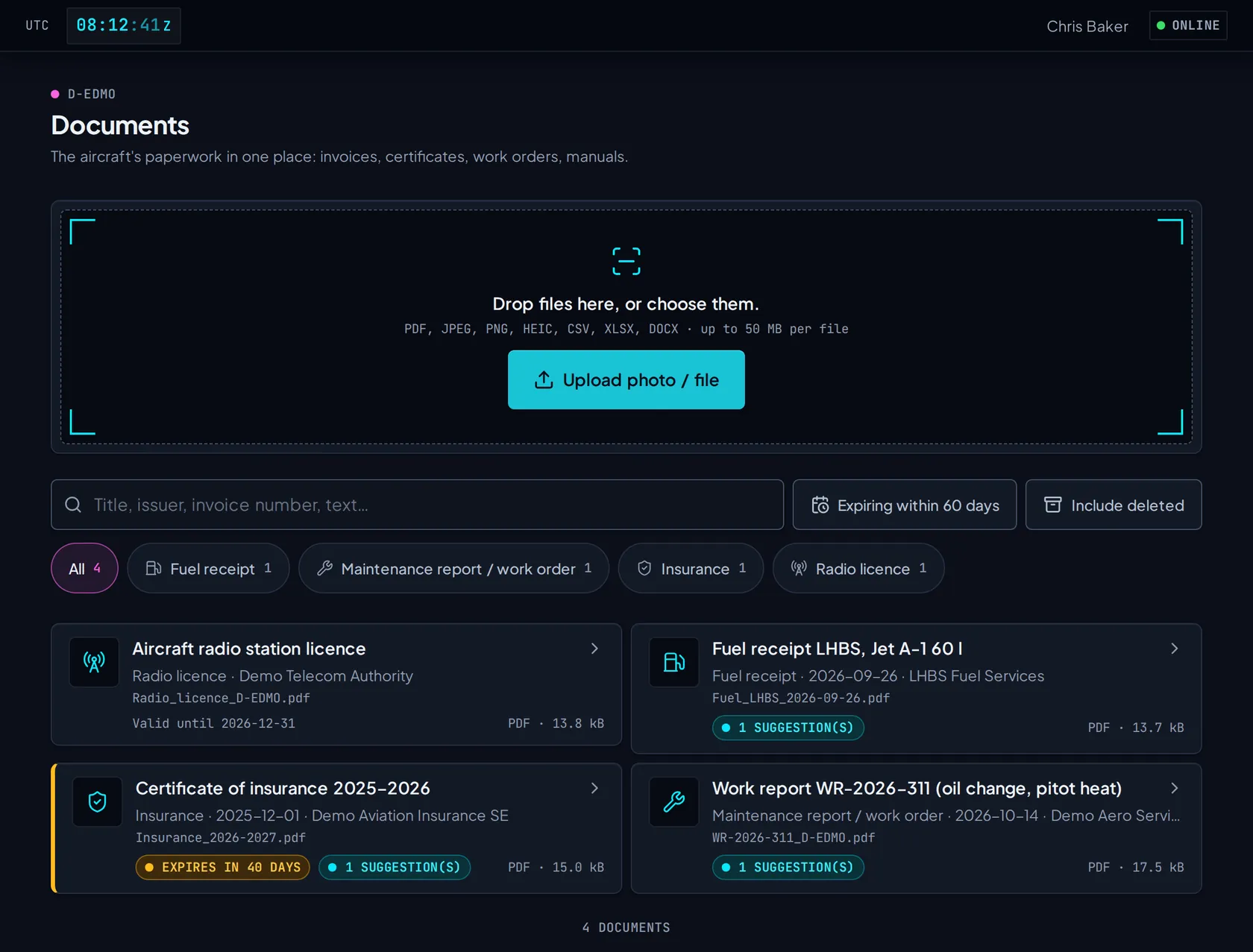
Task: Click the EXPIRES IN 40 DAYS badge
Action: click(222, 867)
